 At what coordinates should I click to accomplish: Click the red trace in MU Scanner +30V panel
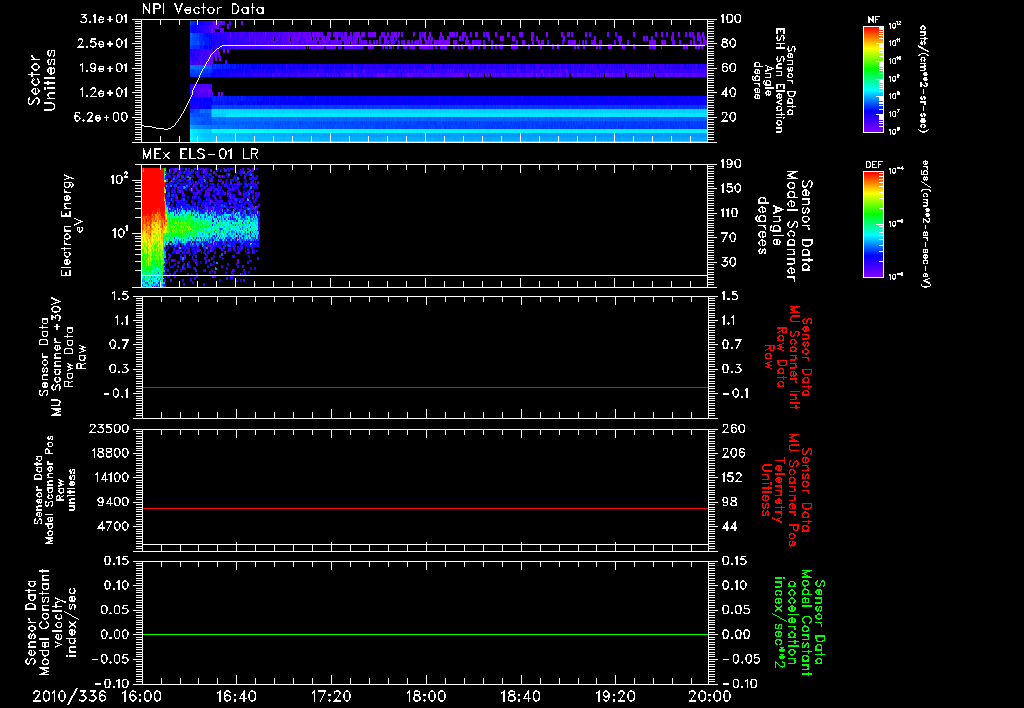pos(424,387)
